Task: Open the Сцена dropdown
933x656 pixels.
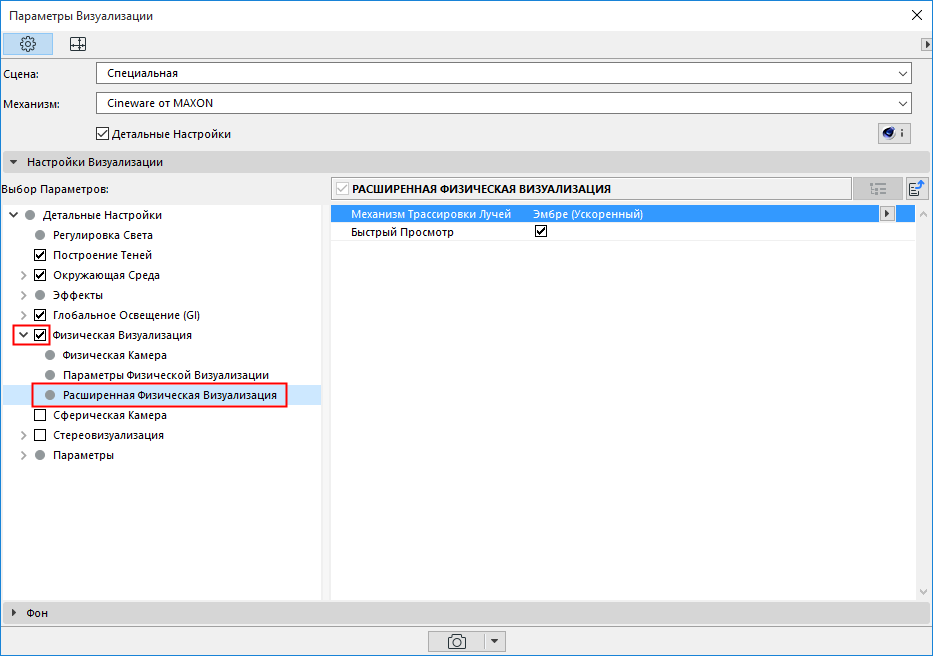Action: pyautogui.click(x=503, y=73)
